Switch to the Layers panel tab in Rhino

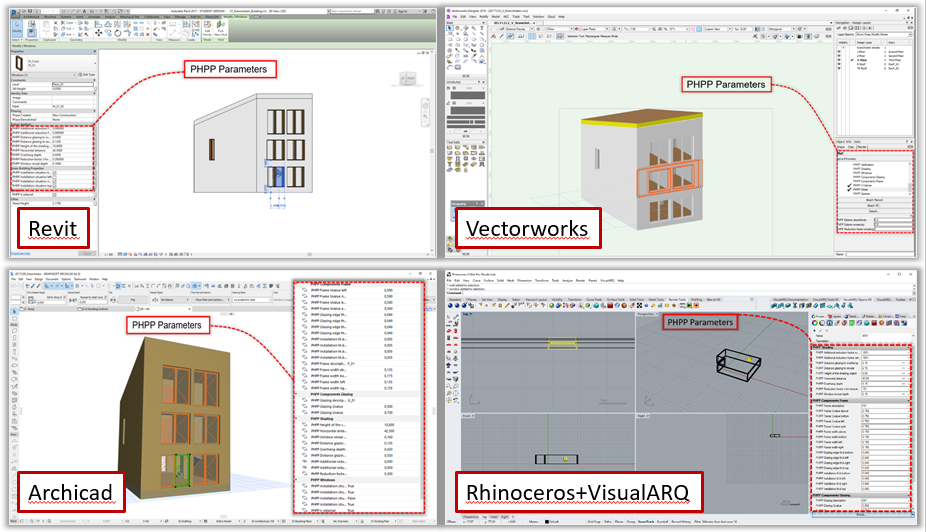point(835,316)
